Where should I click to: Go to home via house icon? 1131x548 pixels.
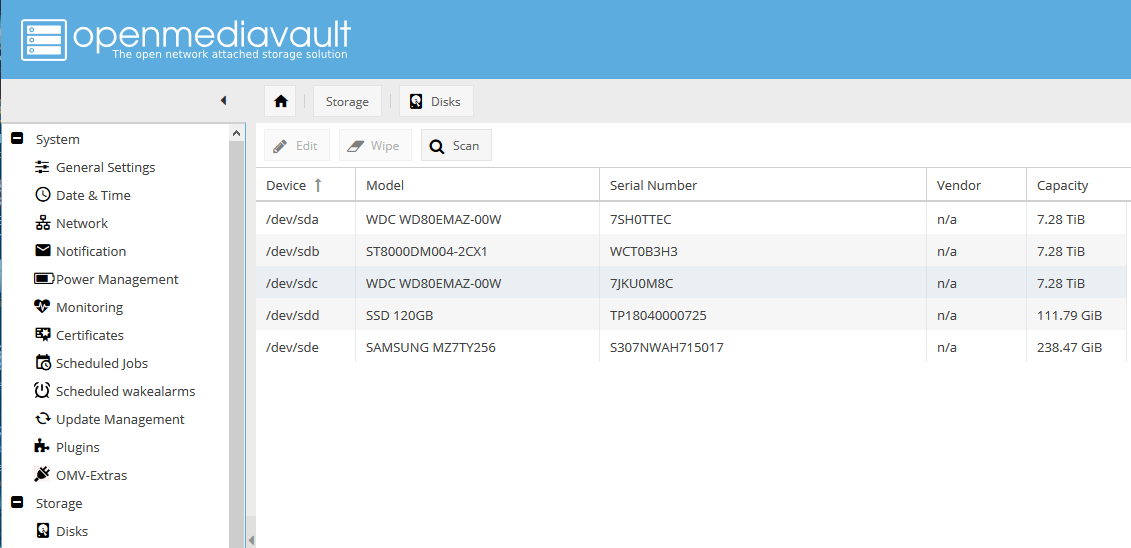click(x=281, y=102)
